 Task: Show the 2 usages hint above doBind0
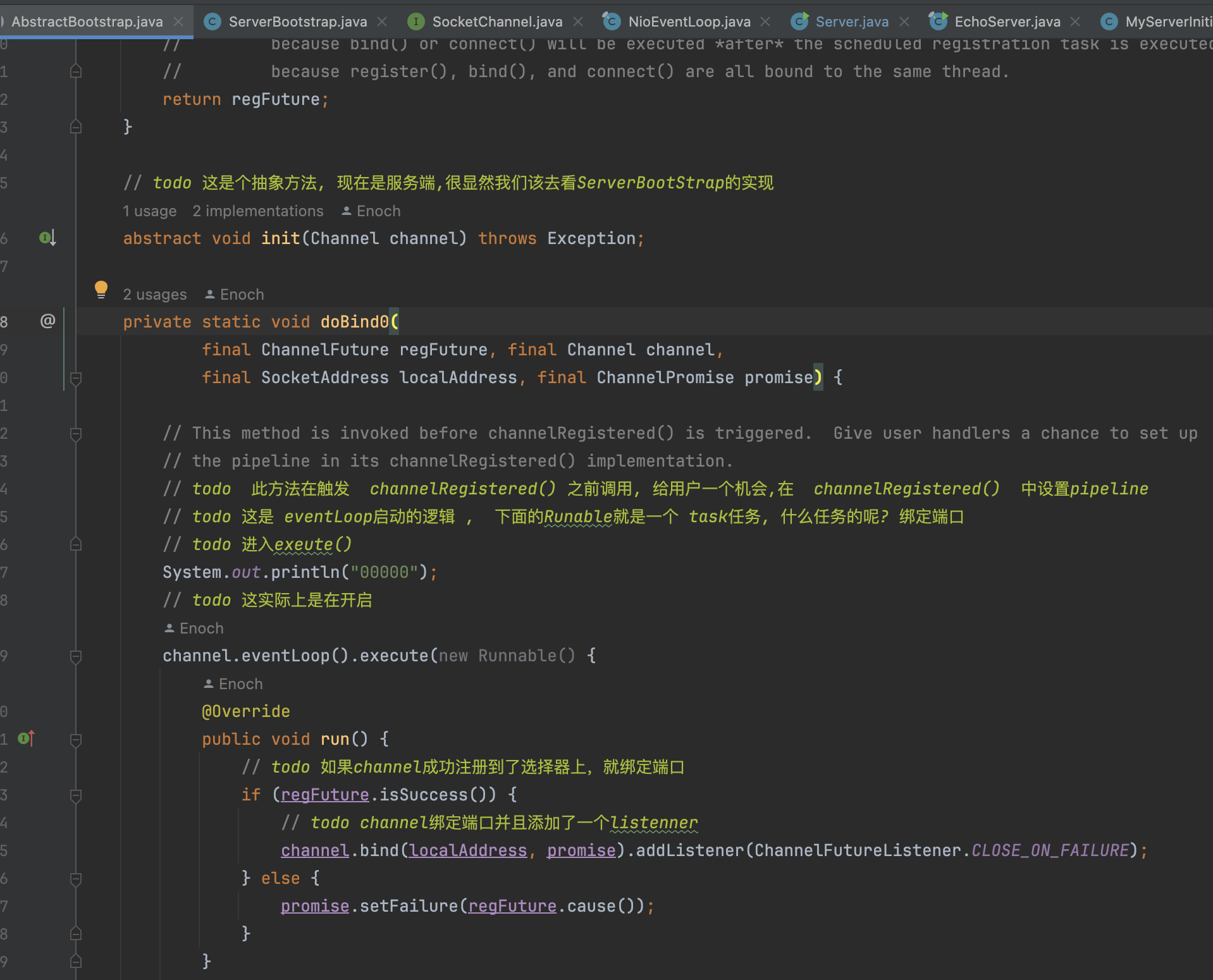155,295
